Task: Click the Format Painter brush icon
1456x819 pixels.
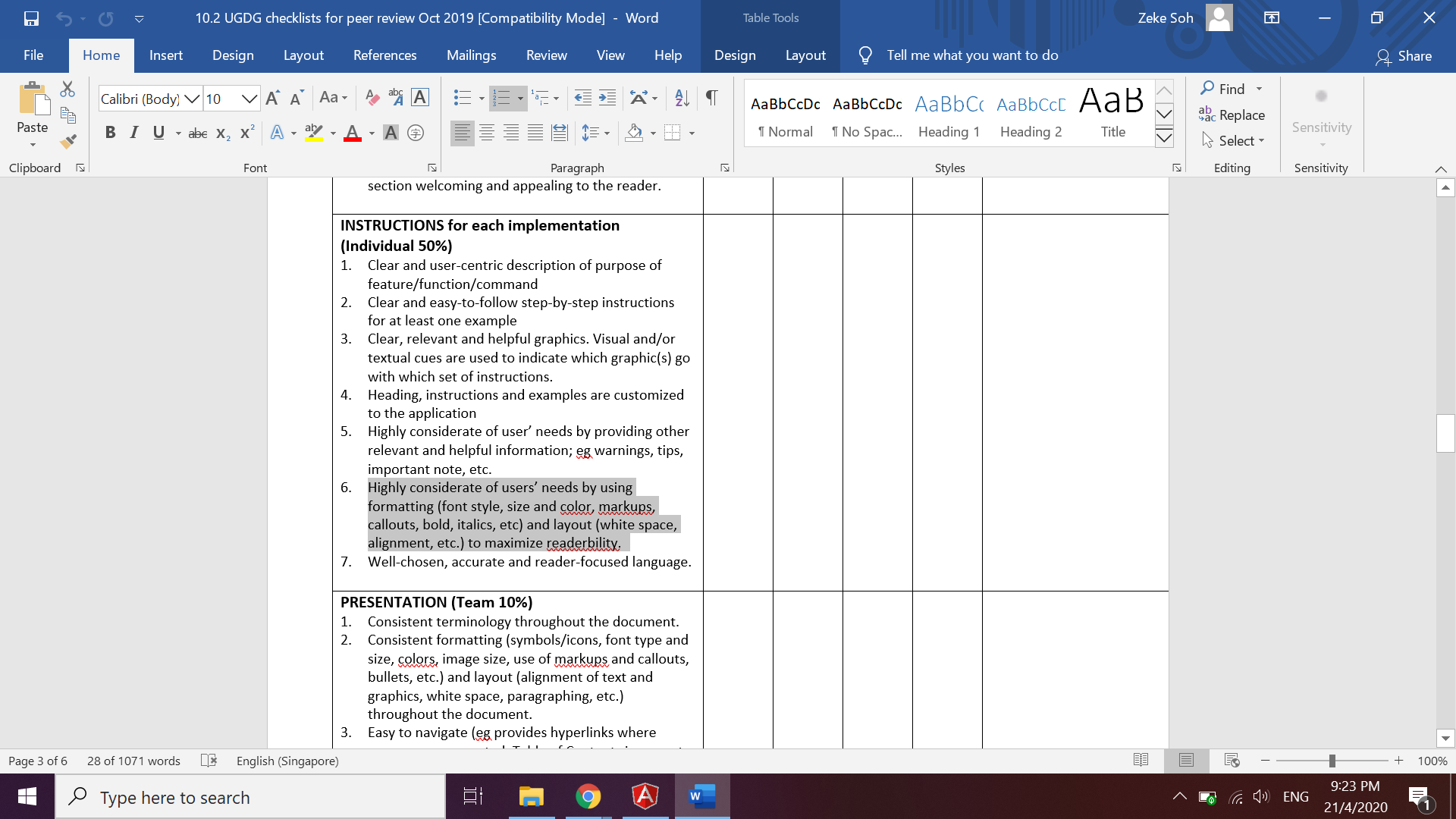Action: coord(68,142)
